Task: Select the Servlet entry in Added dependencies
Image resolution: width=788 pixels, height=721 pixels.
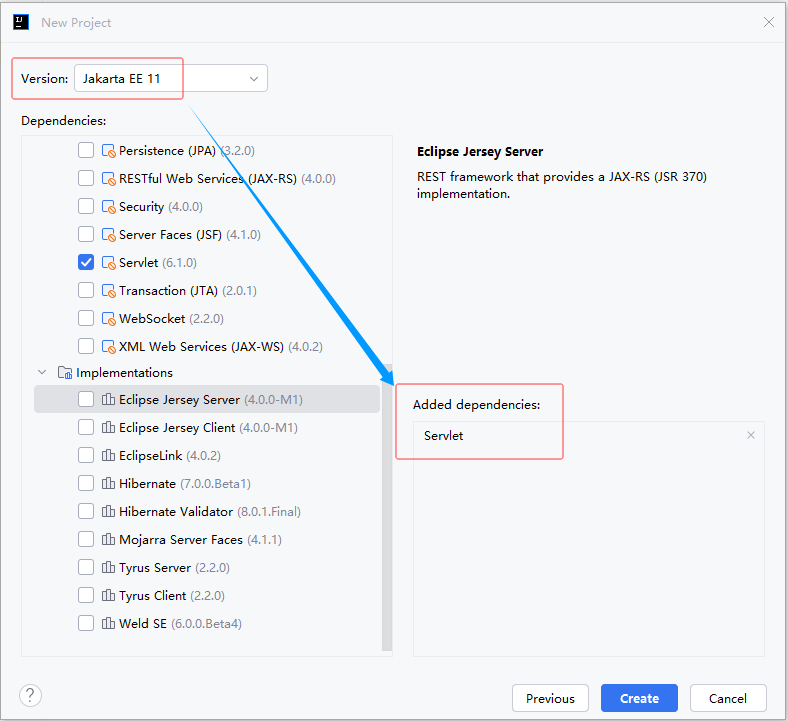Action: coord(443,436)
